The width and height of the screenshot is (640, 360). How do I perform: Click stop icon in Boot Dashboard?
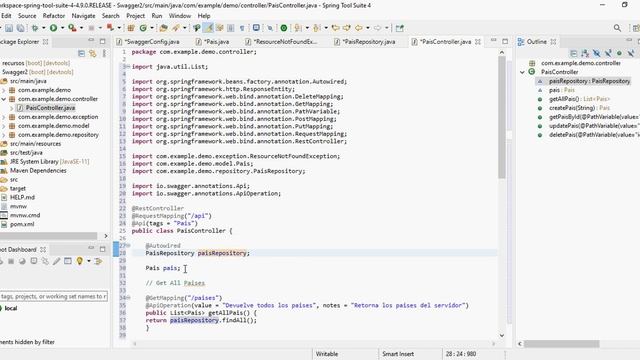pos(11,261)
